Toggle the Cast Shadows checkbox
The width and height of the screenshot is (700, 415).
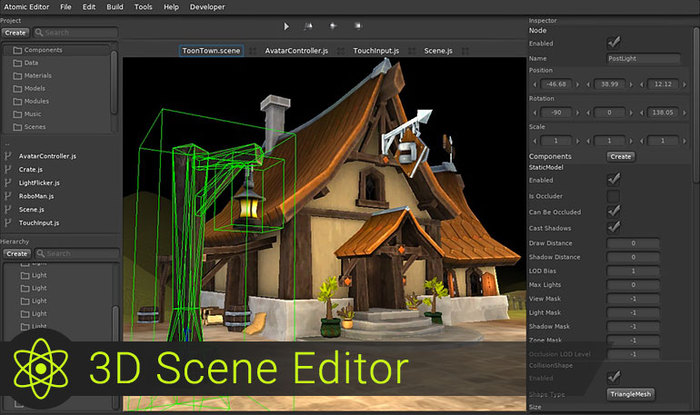pyautogui.click(x=614, y=227)
